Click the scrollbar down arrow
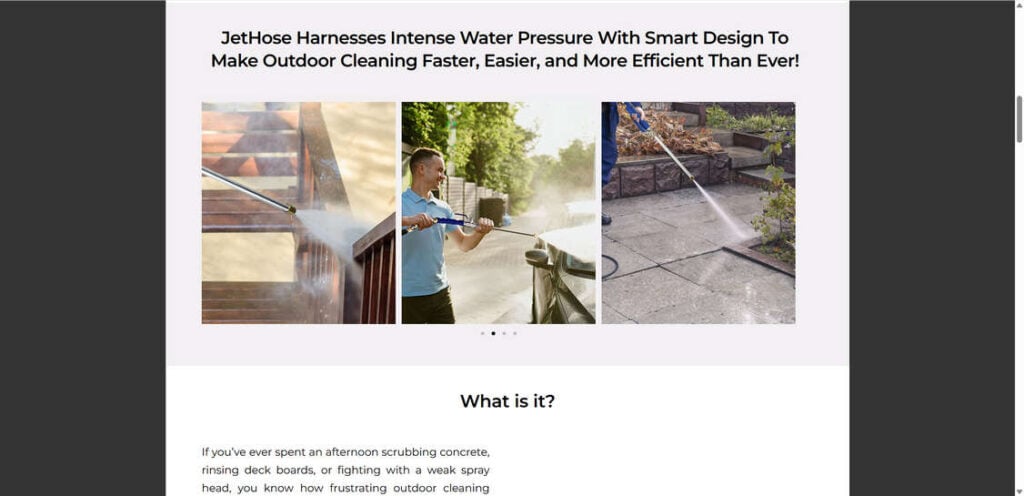The image size is (1024, 496). (1019, 491)
